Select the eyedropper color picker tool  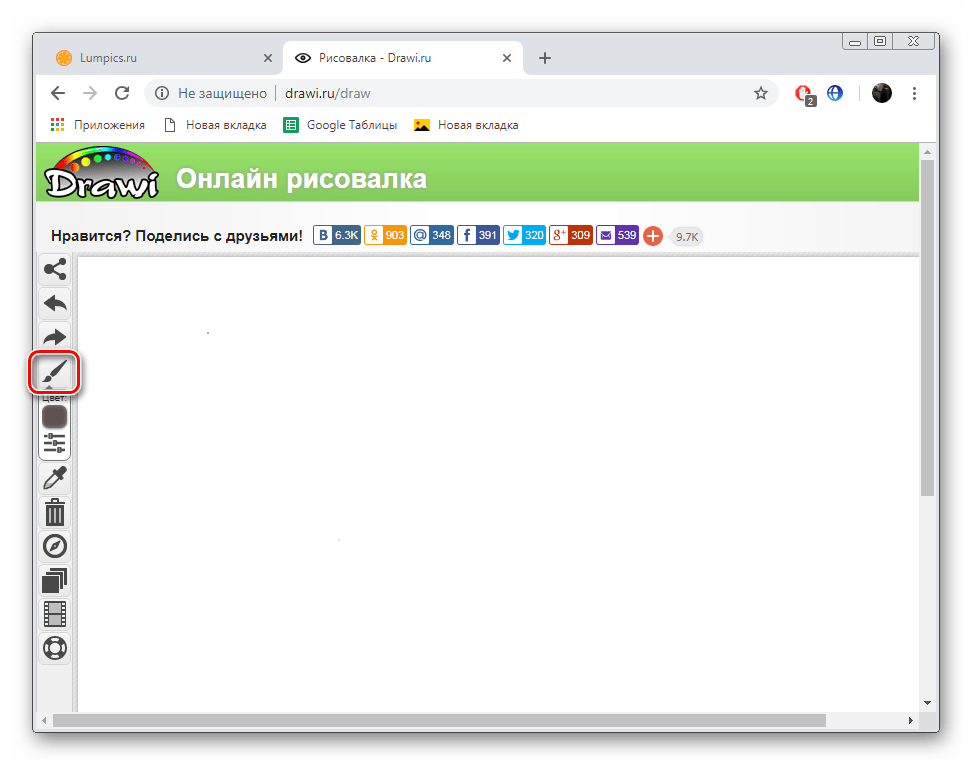[54, 479]
